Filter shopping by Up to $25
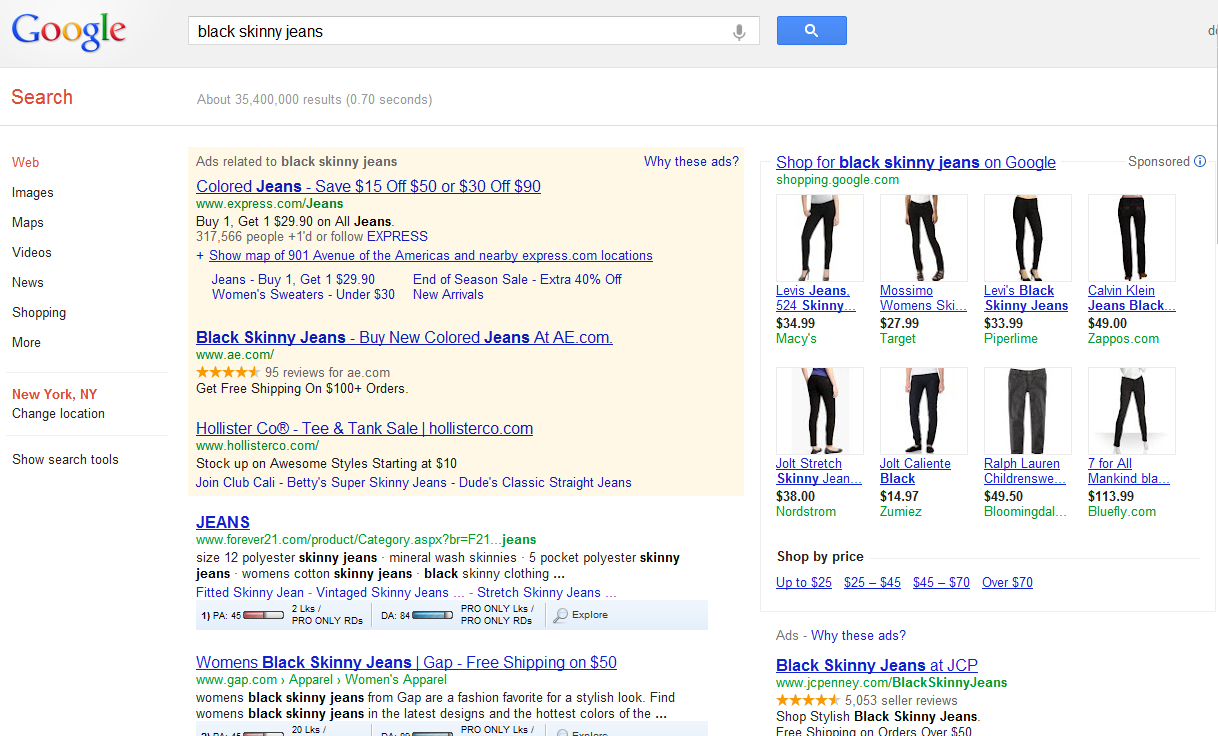Viewport: 1218px width, 736px height. pyautogui.click(x=804, y=582)
